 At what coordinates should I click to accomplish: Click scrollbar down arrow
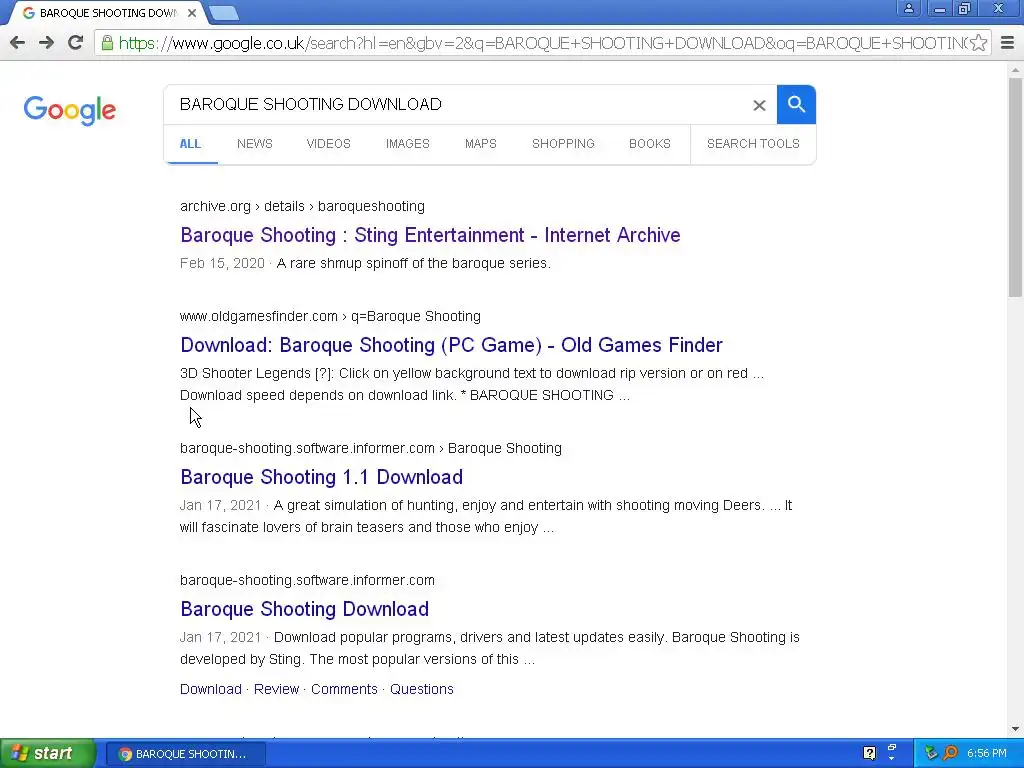tap(1015, 729)
